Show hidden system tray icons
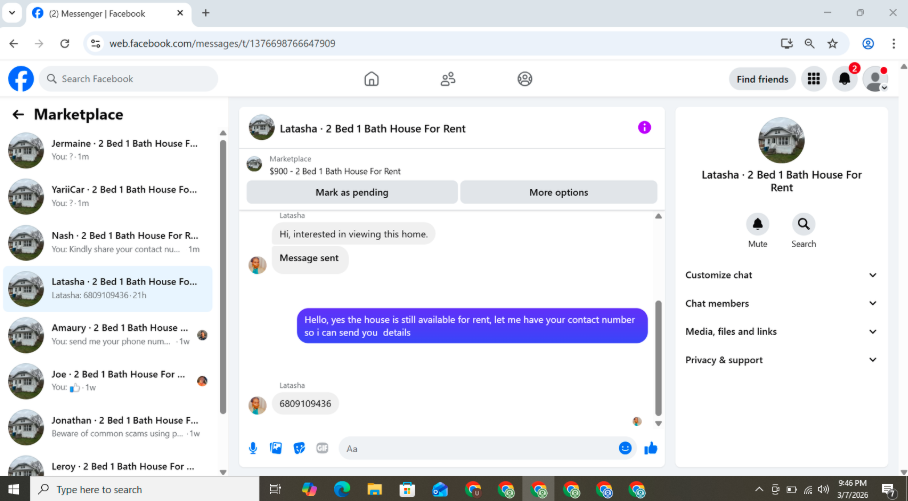 tap(759, 489)
